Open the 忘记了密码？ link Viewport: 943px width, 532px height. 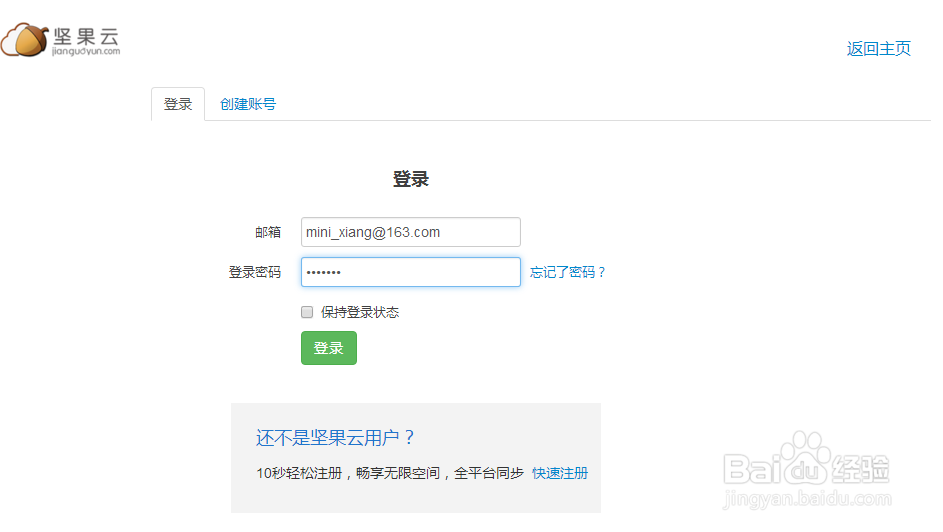click(567, 272)
